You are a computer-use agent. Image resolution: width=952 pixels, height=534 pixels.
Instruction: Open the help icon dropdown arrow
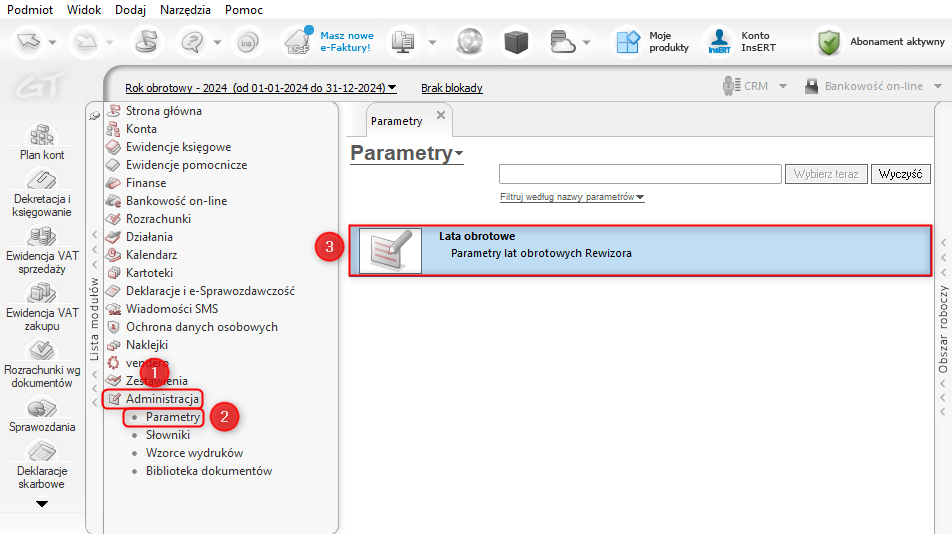217,42
